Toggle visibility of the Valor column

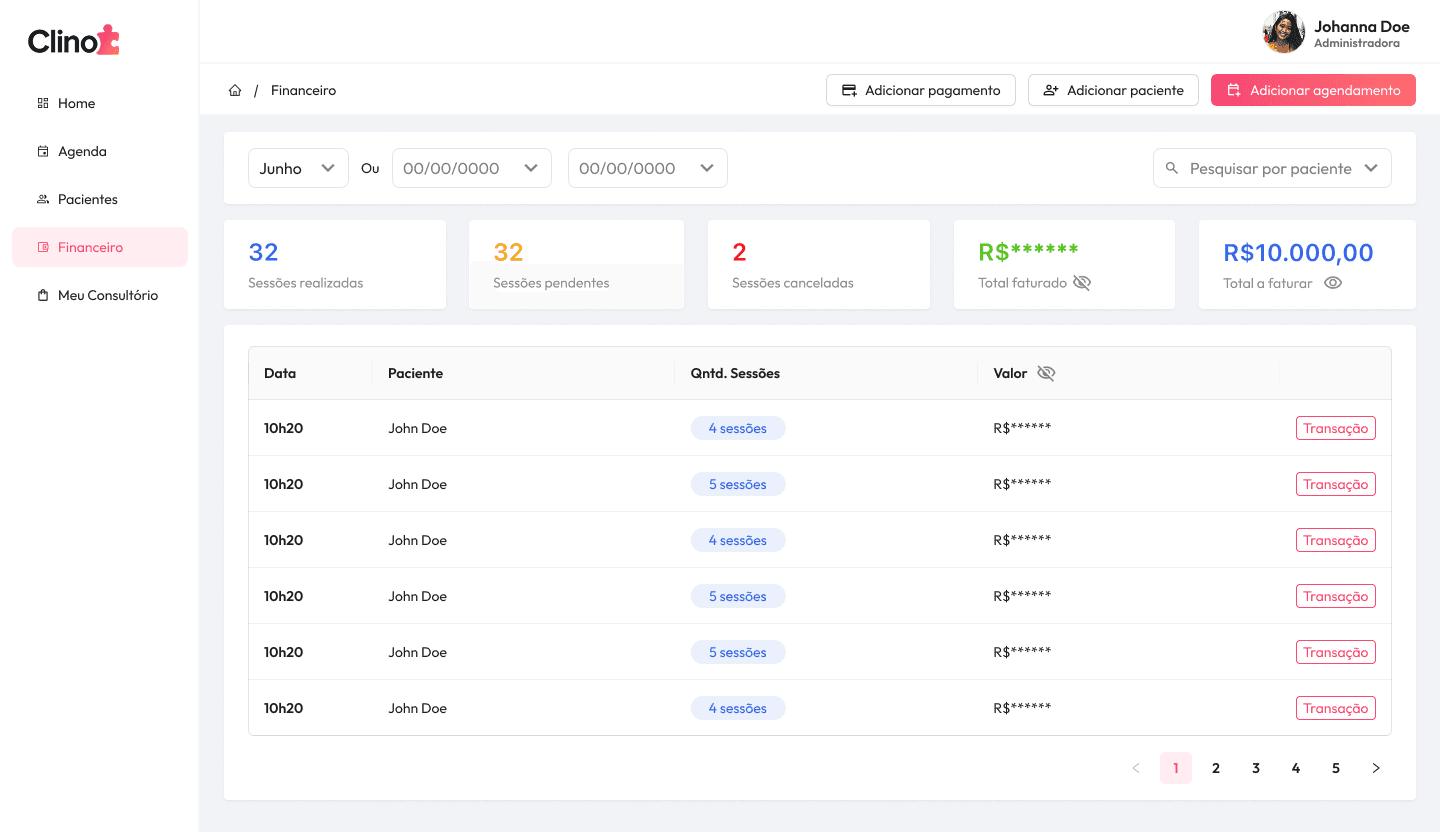1046,372
